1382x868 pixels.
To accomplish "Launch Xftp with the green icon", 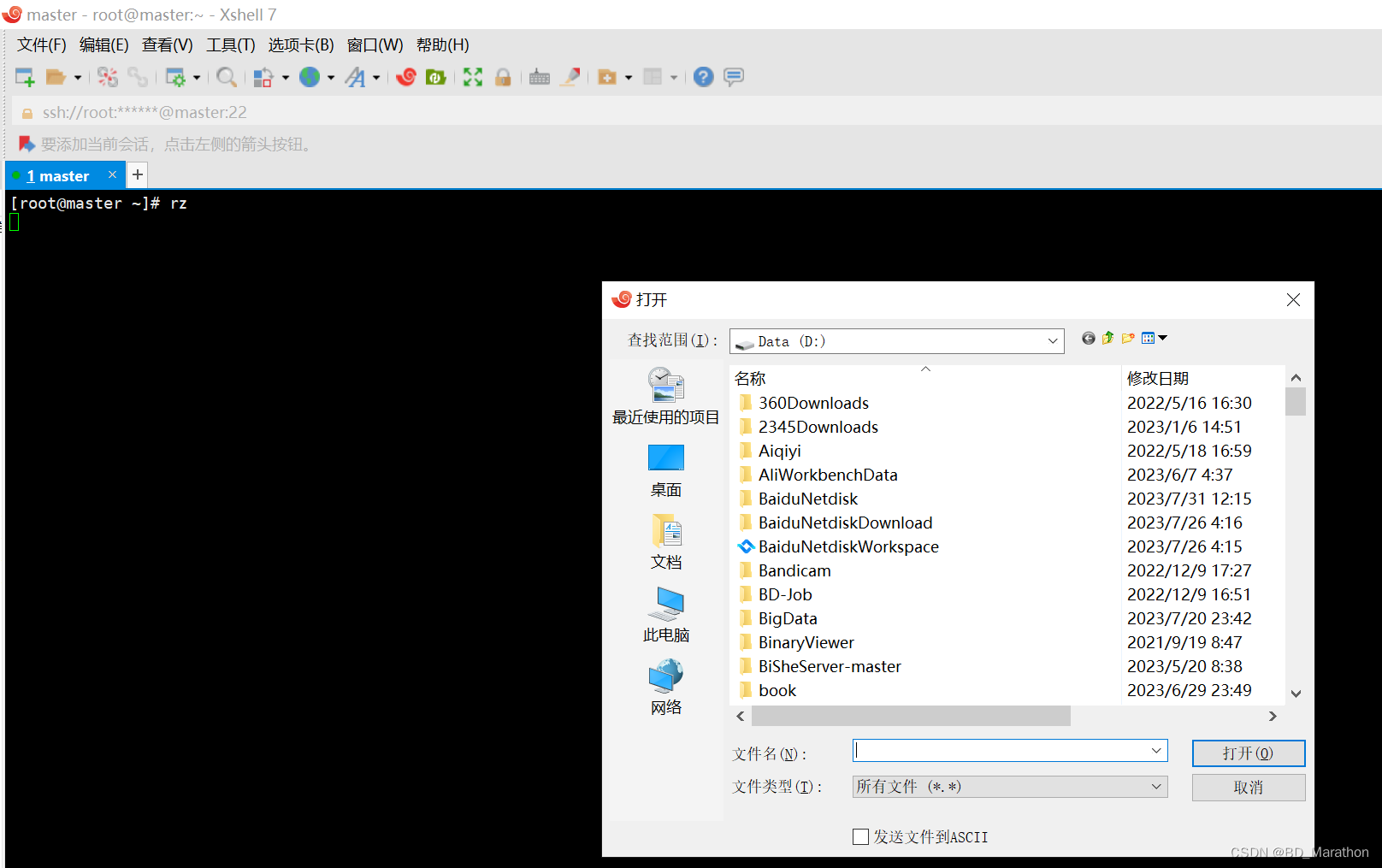I will click(436, 77).
